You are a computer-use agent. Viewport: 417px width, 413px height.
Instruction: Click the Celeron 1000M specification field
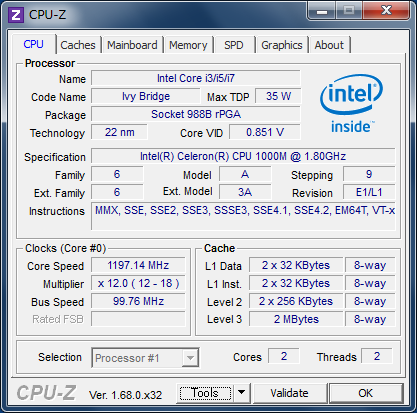243,156
